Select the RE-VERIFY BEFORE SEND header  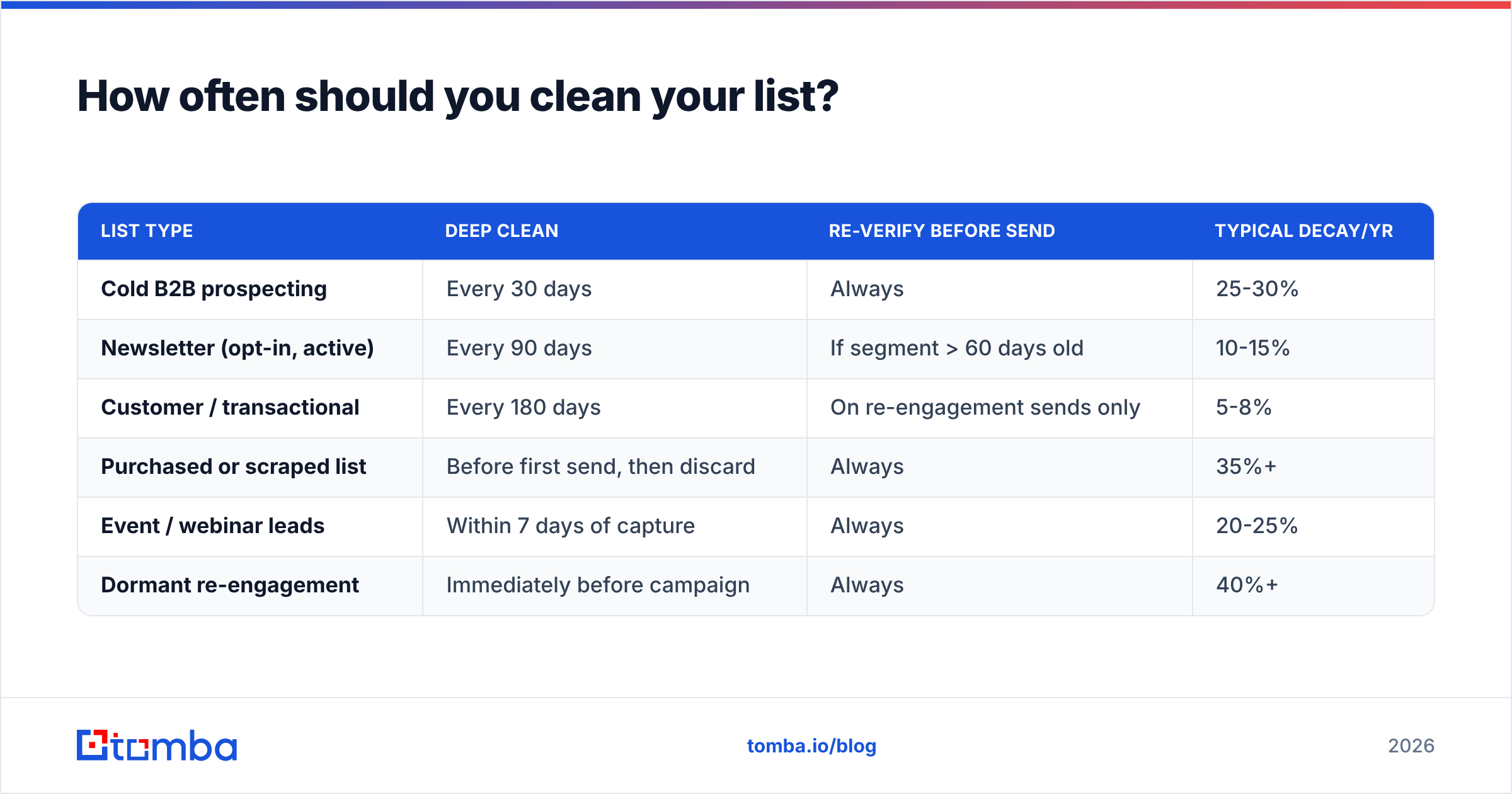942,231
